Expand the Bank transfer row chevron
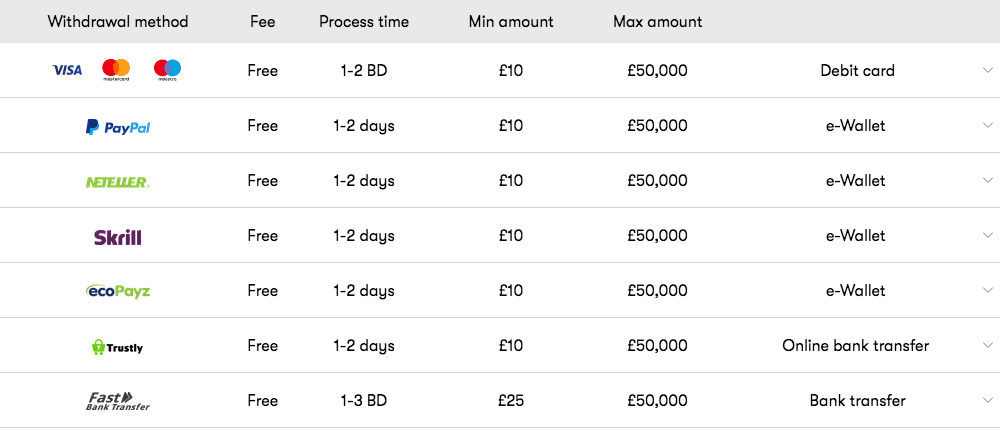Image resolution: width=1000 pixels, height=430 pixels. pos(989,400)
